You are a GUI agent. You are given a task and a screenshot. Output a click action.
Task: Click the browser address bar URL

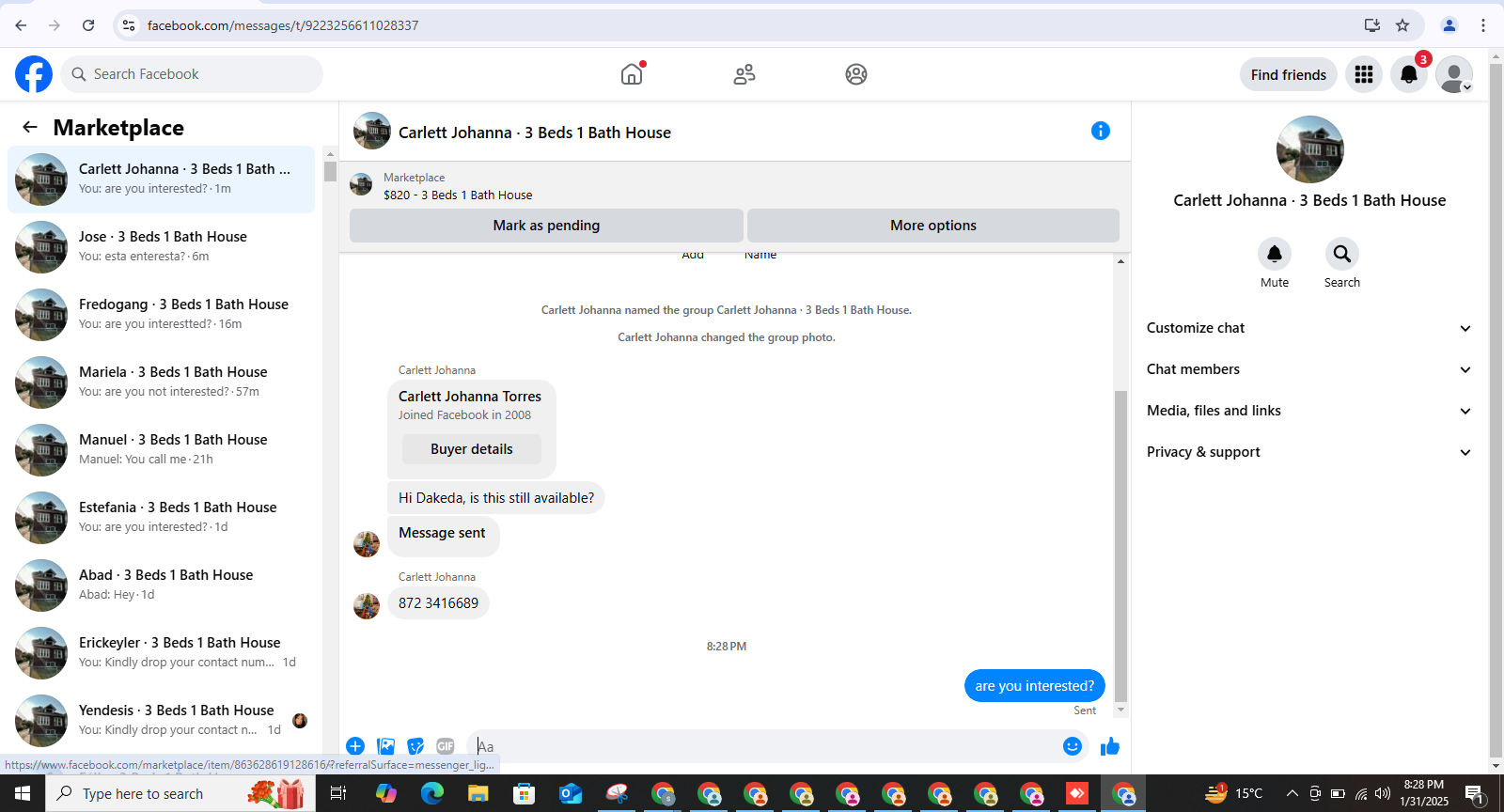(283, 25)
